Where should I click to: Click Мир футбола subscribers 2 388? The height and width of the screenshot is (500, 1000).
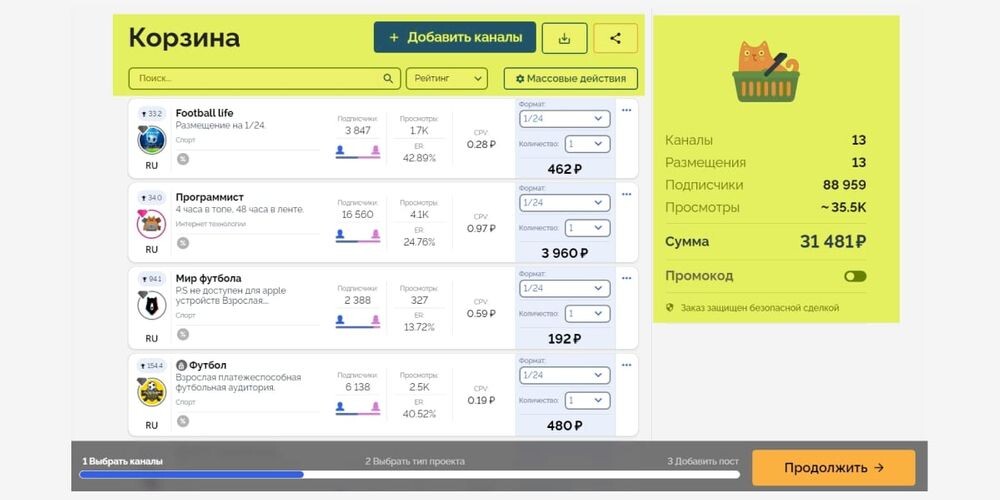pyautogui.click(x=357, y=300)
